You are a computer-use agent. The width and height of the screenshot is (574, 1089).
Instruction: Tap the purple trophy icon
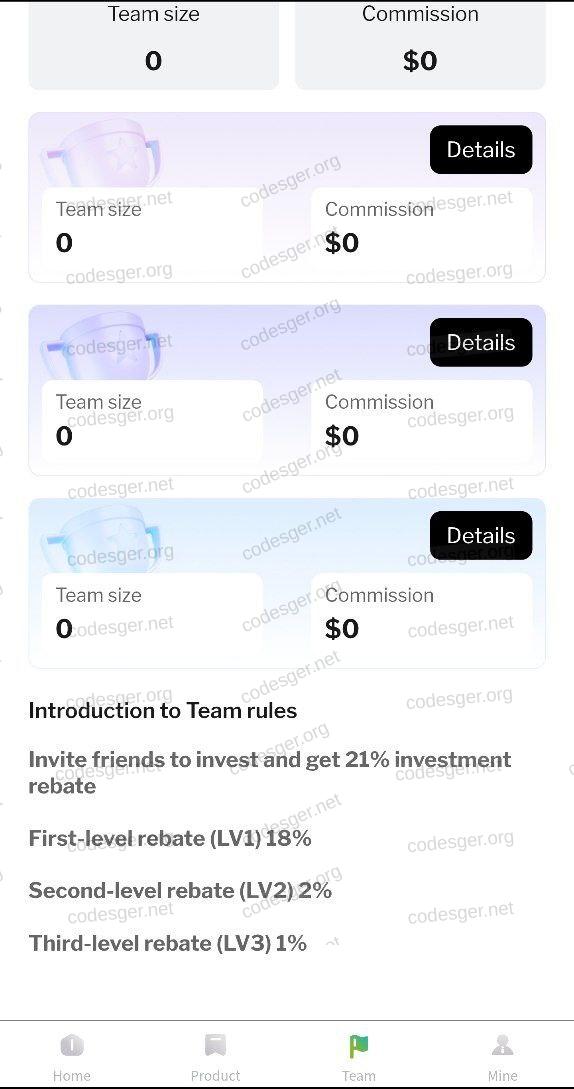(x=101, y=347)
